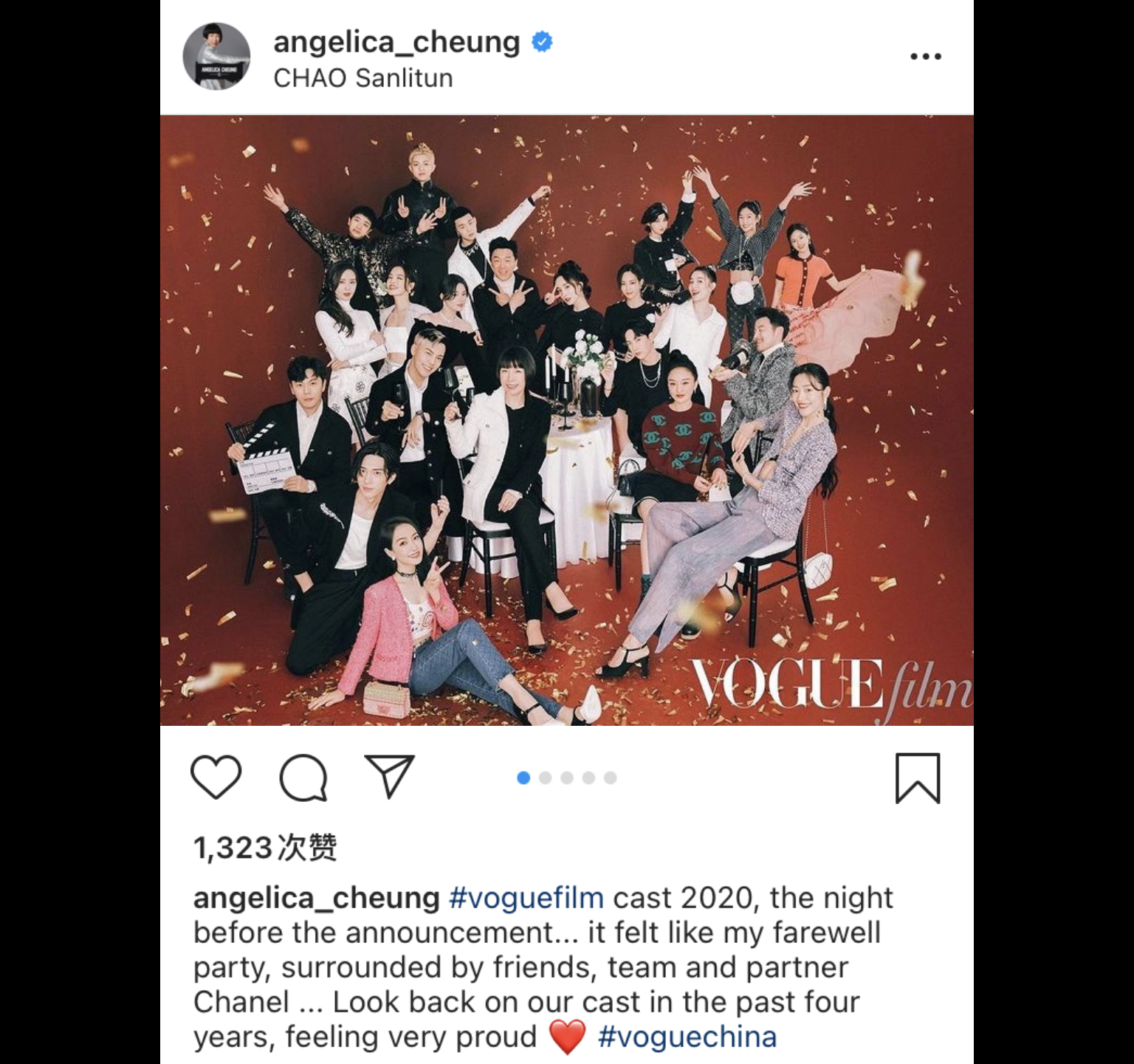Jump to the fourth carousel dot
1134x1064 pixels.
pos(588,778)
